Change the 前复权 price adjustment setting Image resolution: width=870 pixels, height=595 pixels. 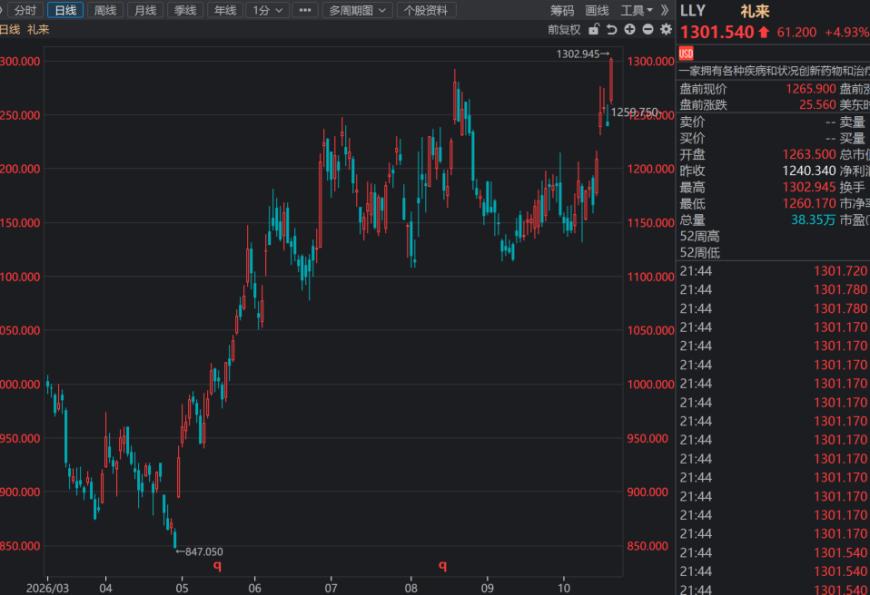coord(564,29)
